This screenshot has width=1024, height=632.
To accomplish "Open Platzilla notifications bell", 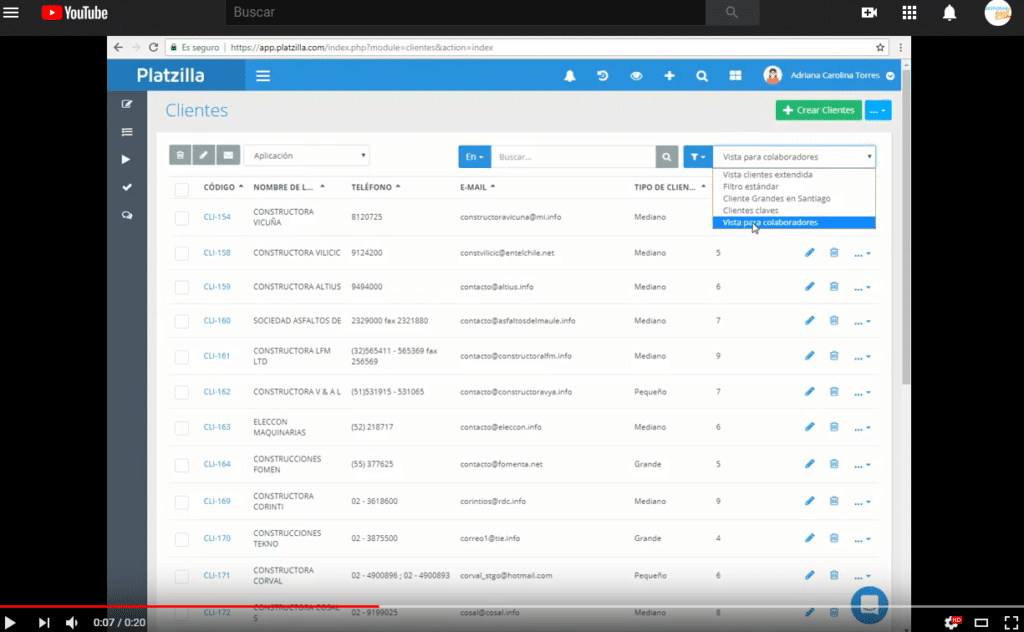I will [570, 76].
